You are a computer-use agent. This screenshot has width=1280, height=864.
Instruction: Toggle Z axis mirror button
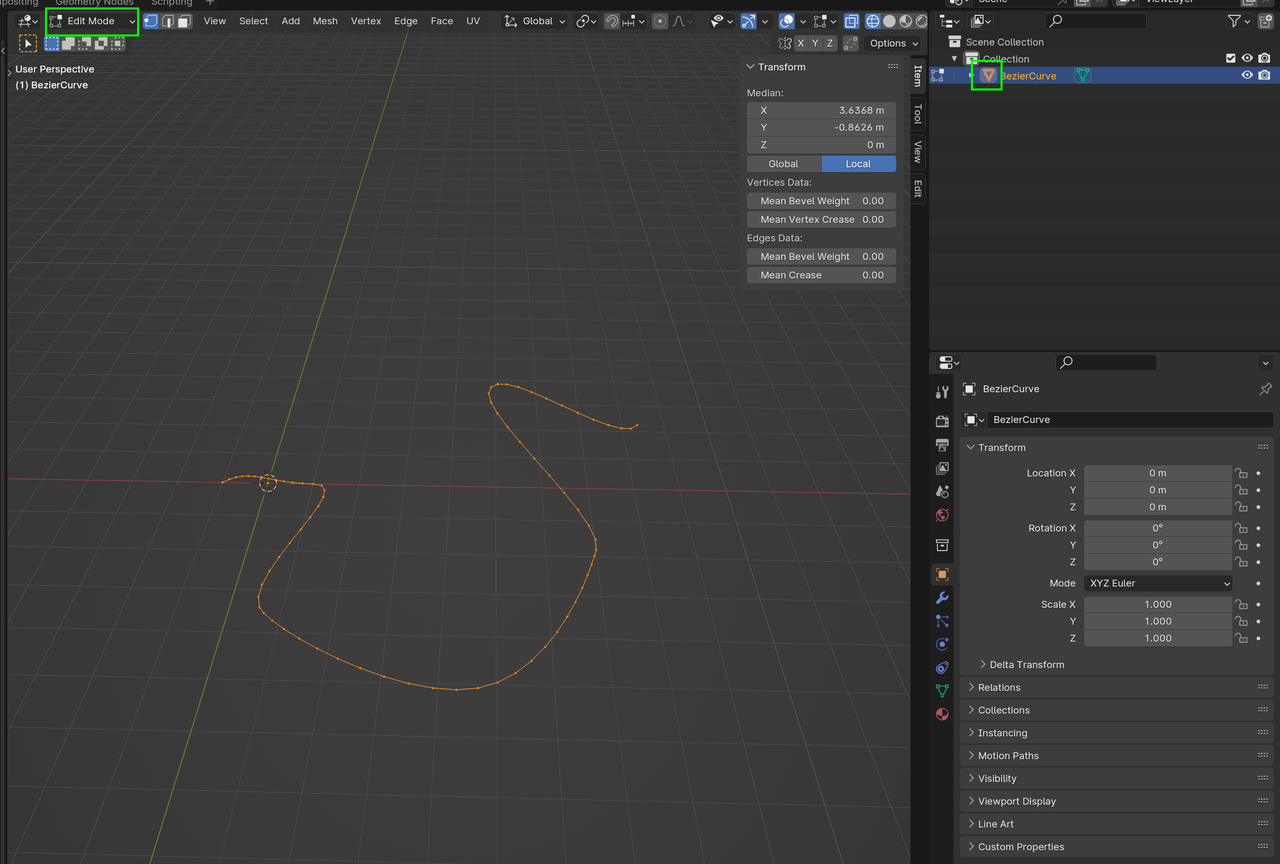tap(830, 43)
